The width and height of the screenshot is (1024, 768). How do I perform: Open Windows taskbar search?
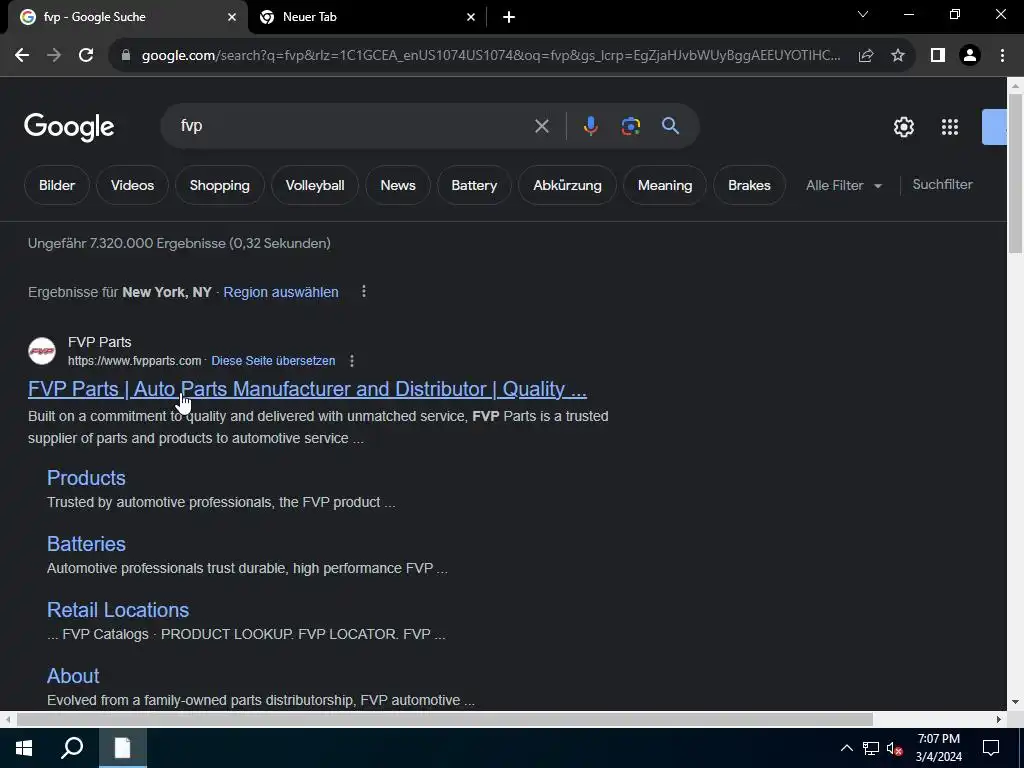click(x=72, y=748)
